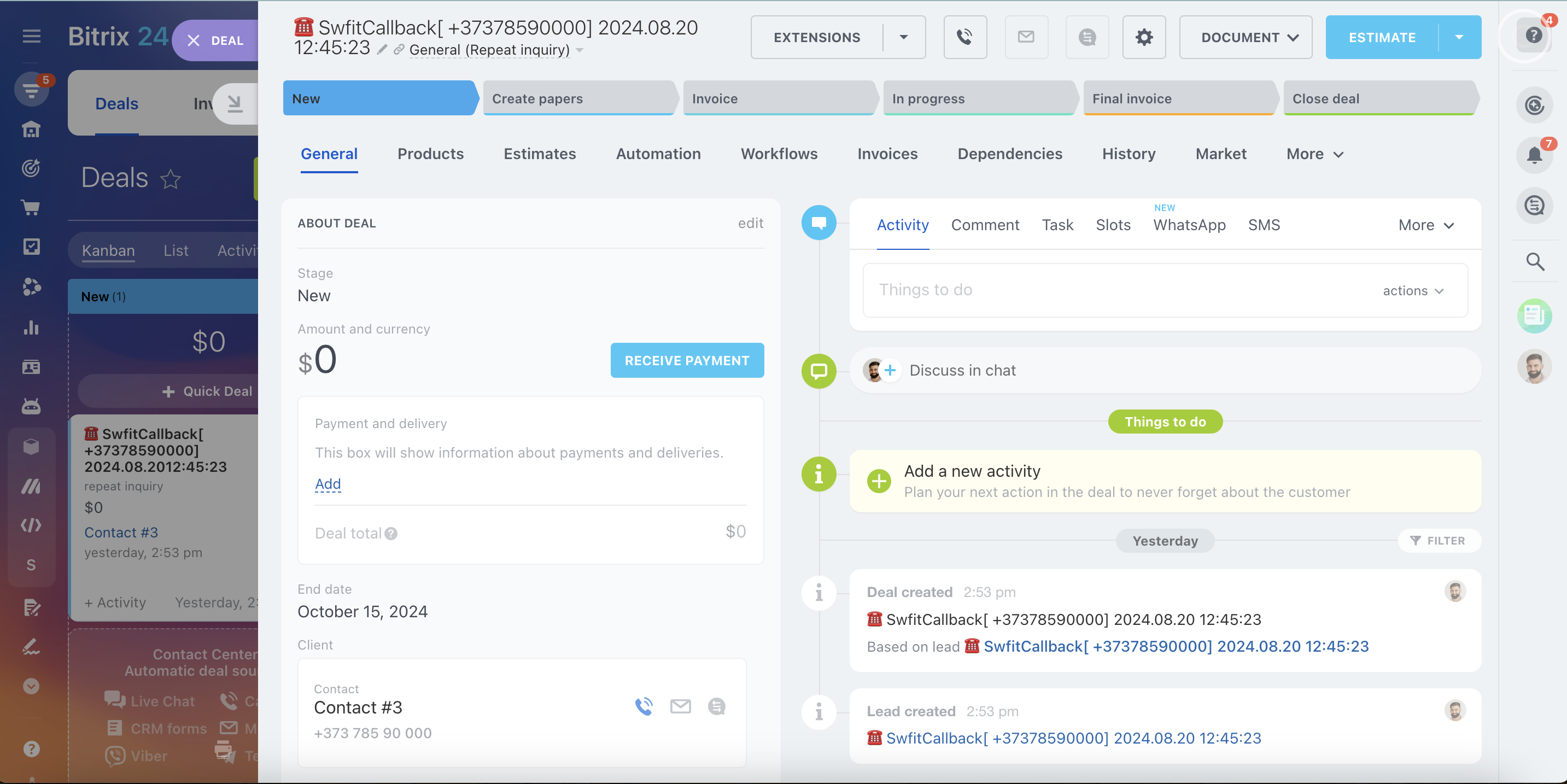The image size is (1567, 784).
Task: Star the Deals page as favorite
Action: pyautogui.click(x=171, y=179)
